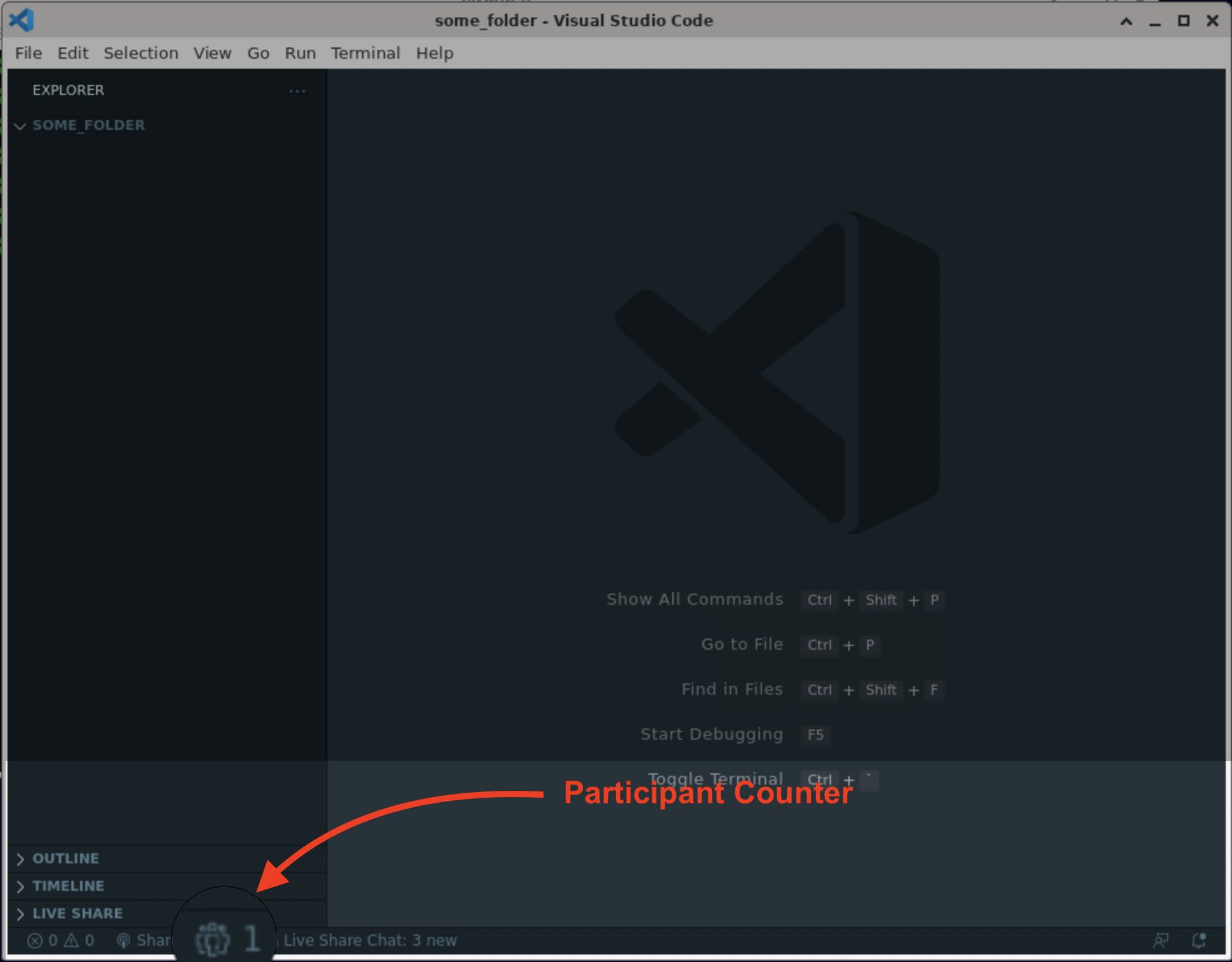
Task: Click the Live Share participant counter icon
Action: coord(213,939)
